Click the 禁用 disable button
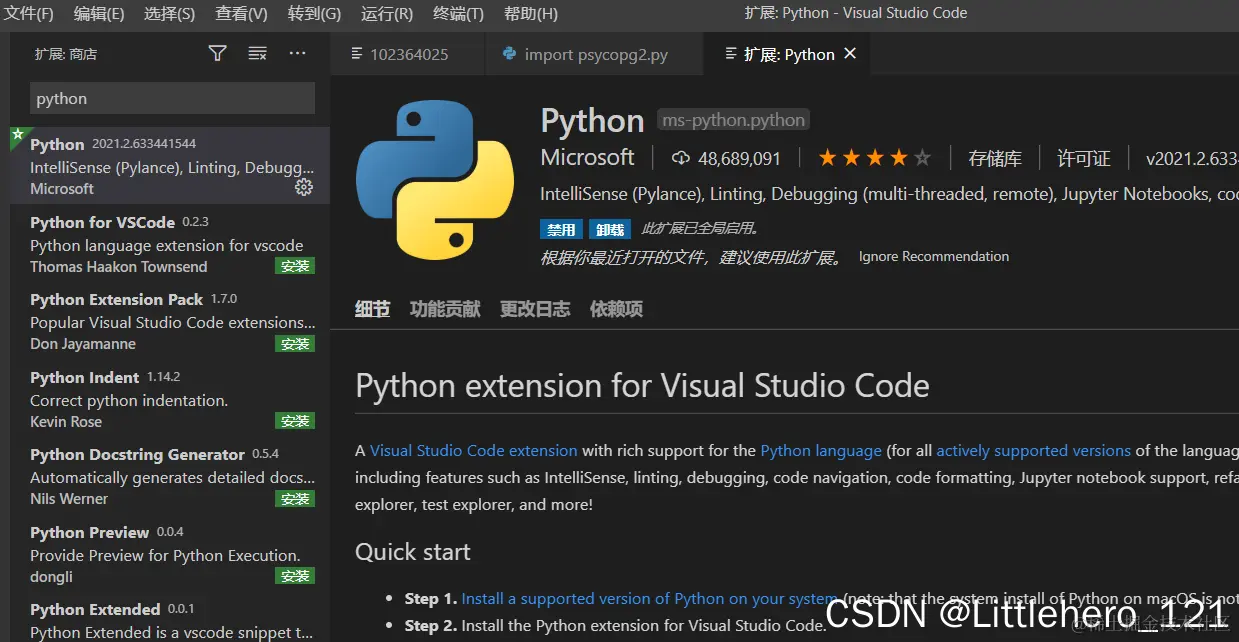 [560, 229]
